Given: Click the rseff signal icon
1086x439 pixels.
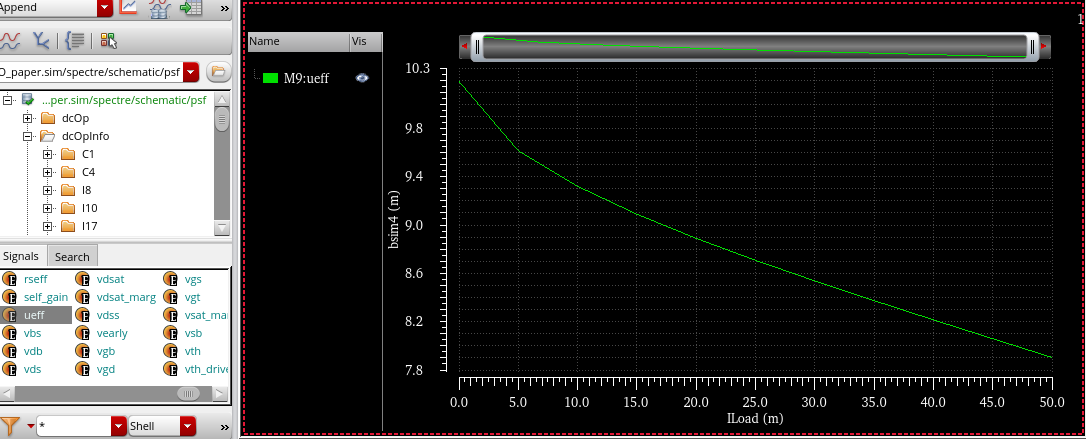Looking at the screenshot, I should (10, 279).
